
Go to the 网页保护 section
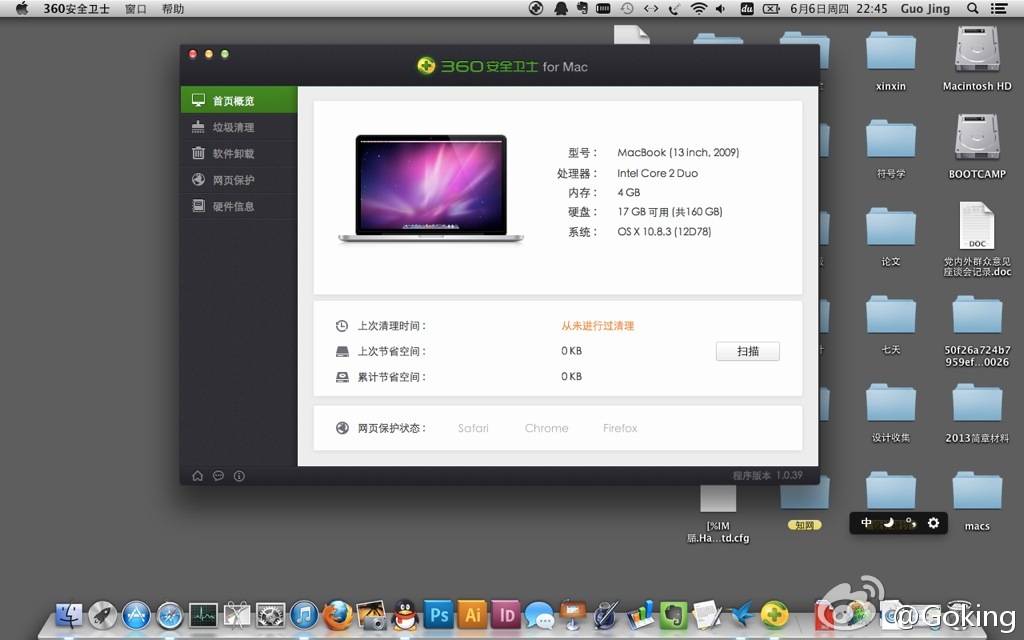(x=239, y=180)
